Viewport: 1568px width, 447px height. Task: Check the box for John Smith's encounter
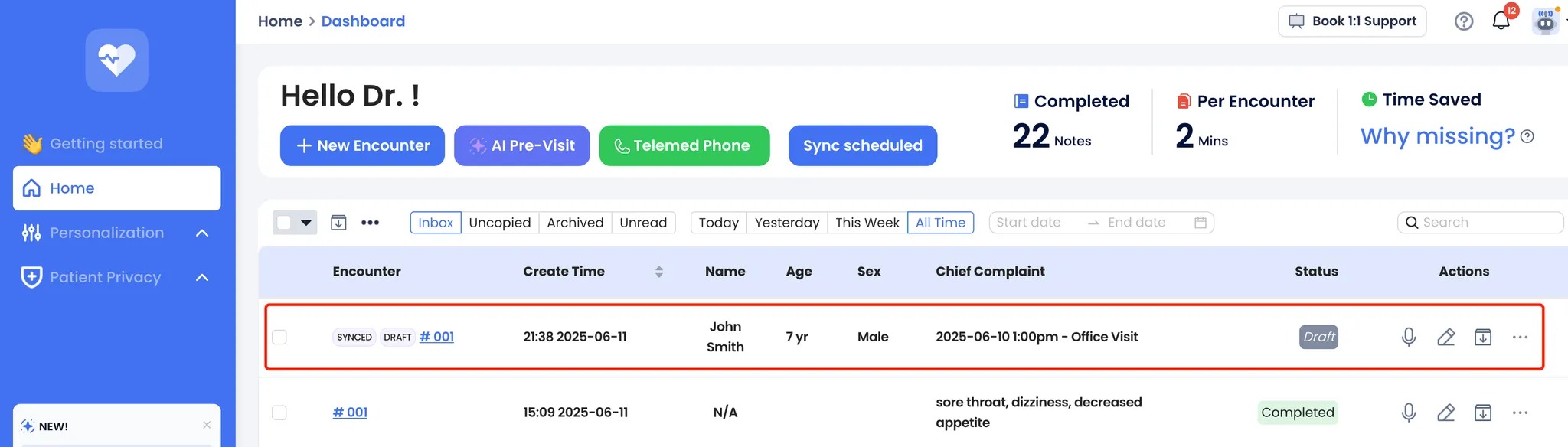point(279,337)
